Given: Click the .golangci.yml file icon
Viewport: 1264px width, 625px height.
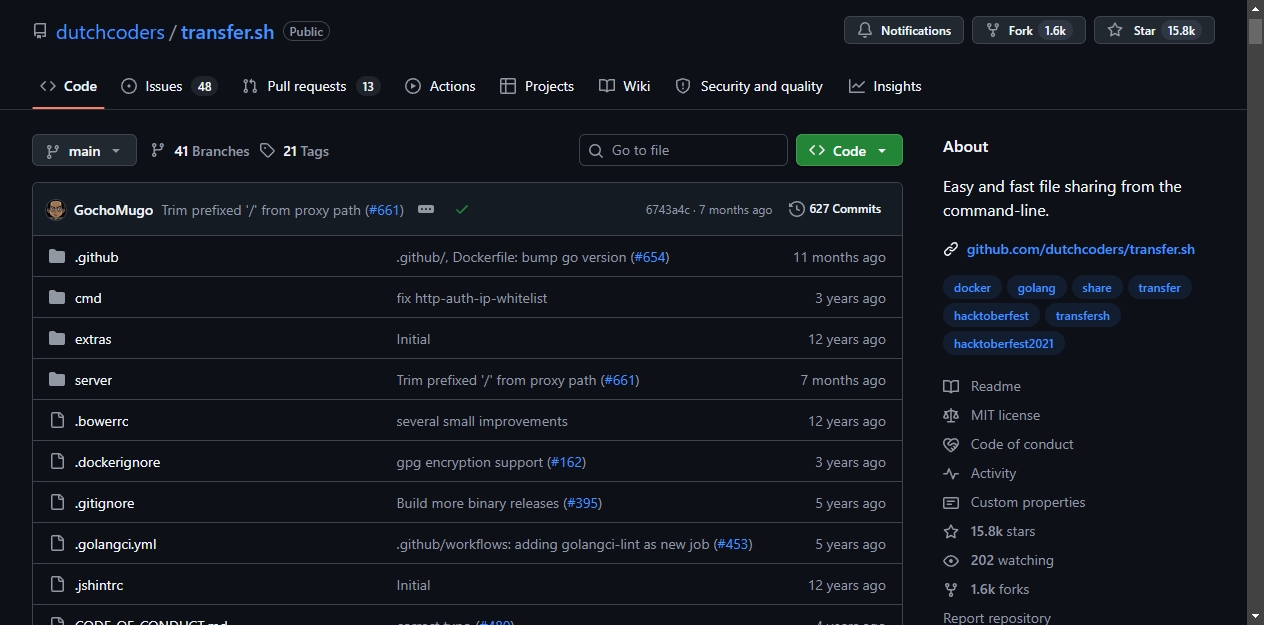Looking at the screenshot, I should 57,544.
